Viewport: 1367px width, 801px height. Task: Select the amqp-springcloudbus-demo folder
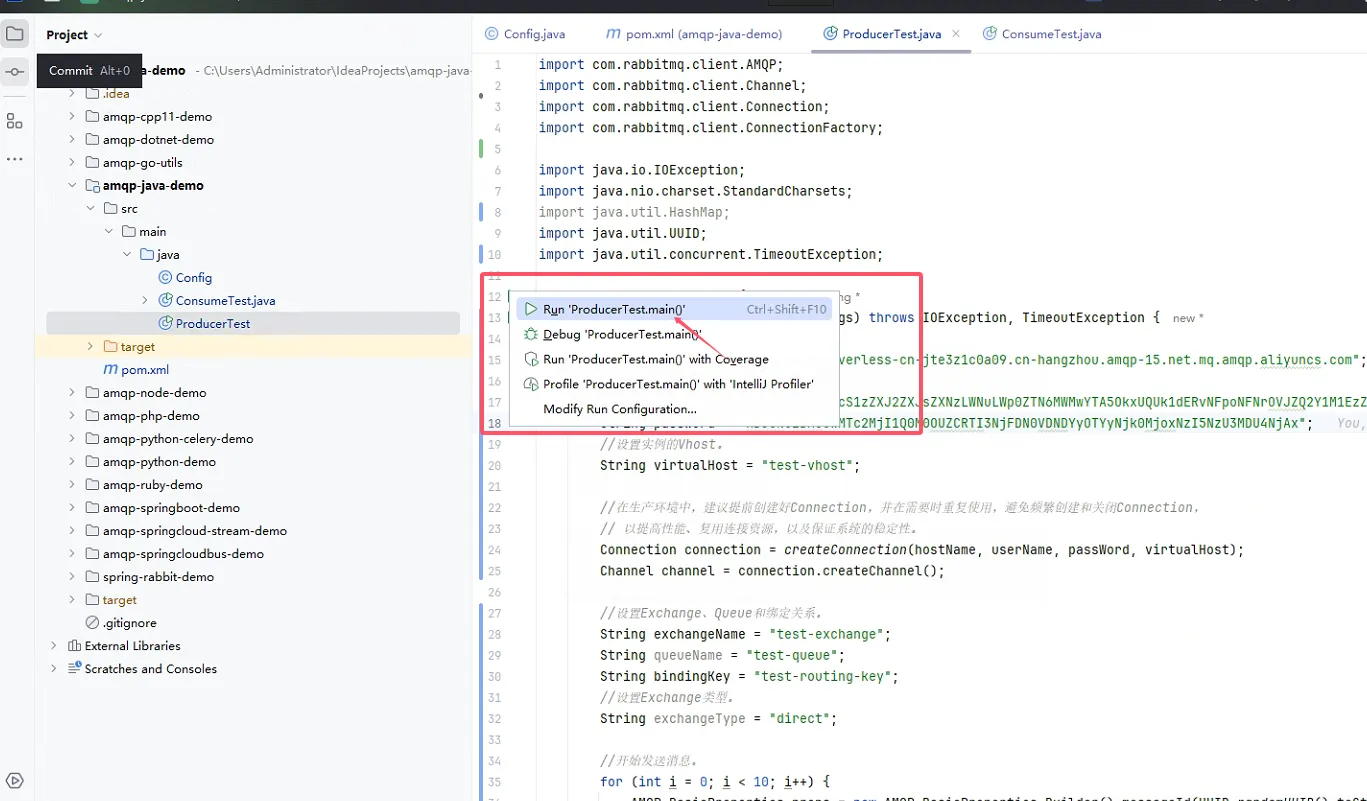click(183, 554)
